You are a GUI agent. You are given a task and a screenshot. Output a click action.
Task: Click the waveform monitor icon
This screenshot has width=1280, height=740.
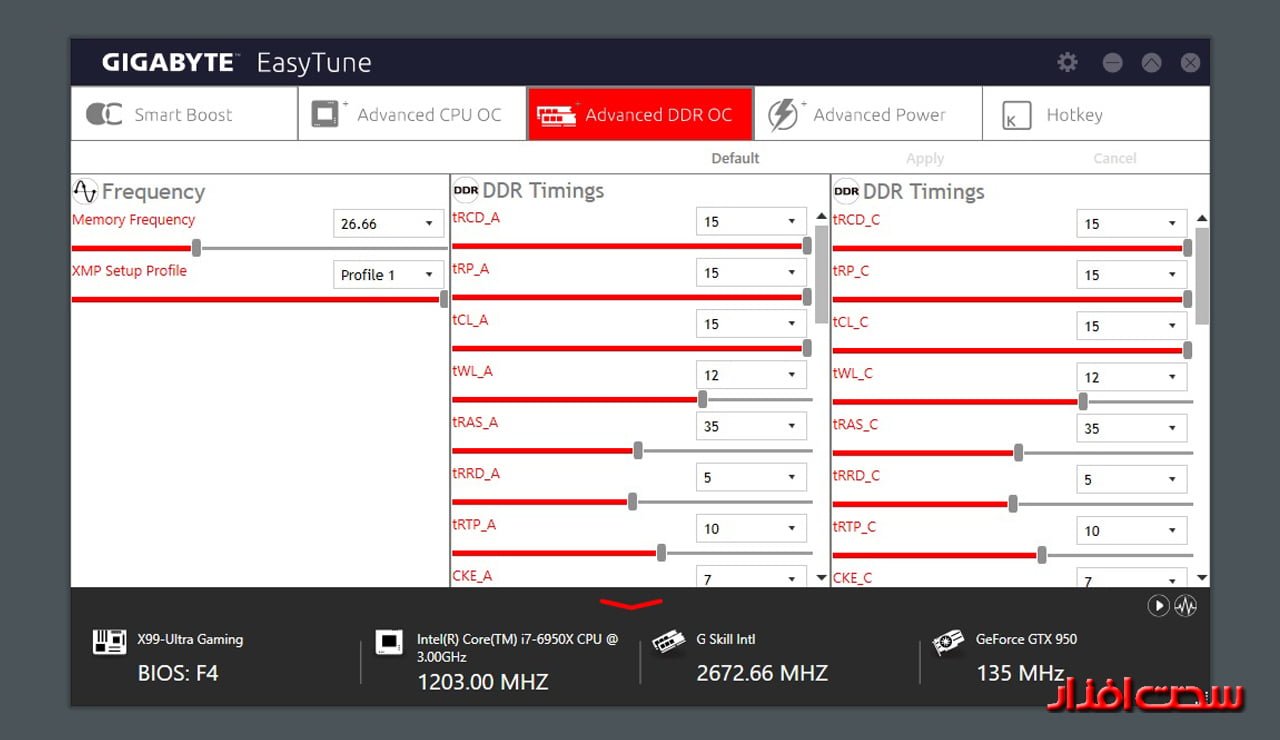[1186, 605]
